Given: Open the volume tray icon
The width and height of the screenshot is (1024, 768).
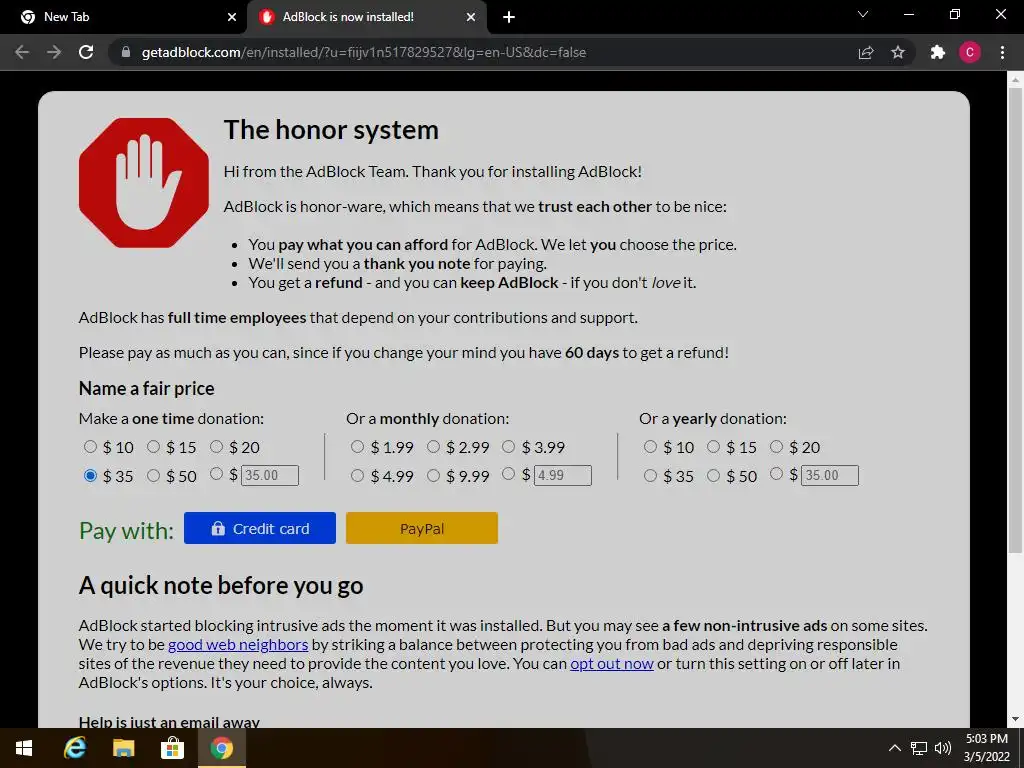Looking at the screenshot, I should click(x=943, y=748).
